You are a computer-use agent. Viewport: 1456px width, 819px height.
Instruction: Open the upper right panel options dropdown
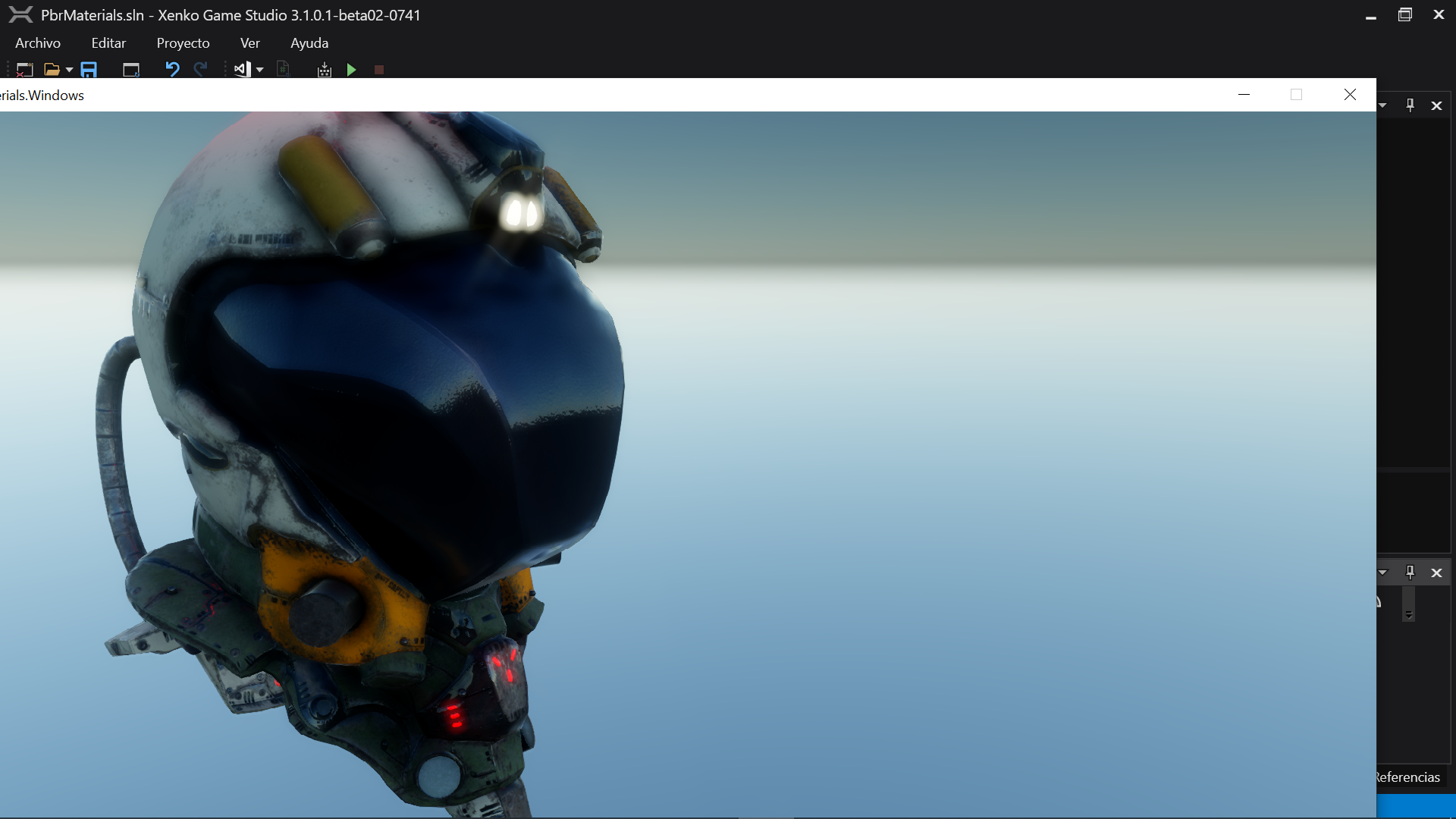[x=1383, y=105]
